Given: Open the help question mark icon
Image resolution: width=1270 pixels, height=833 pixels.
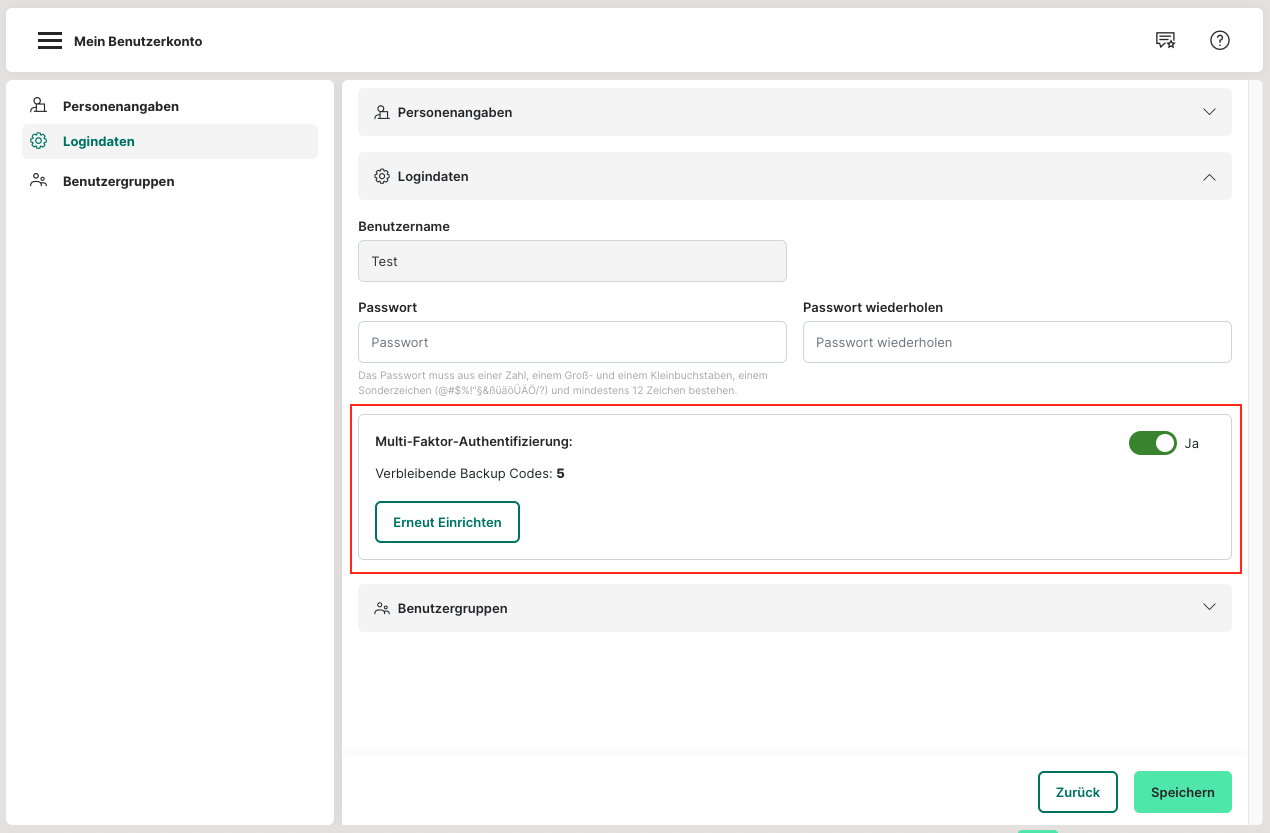Looking at the screenshot, I should [x=1219, y=40].
